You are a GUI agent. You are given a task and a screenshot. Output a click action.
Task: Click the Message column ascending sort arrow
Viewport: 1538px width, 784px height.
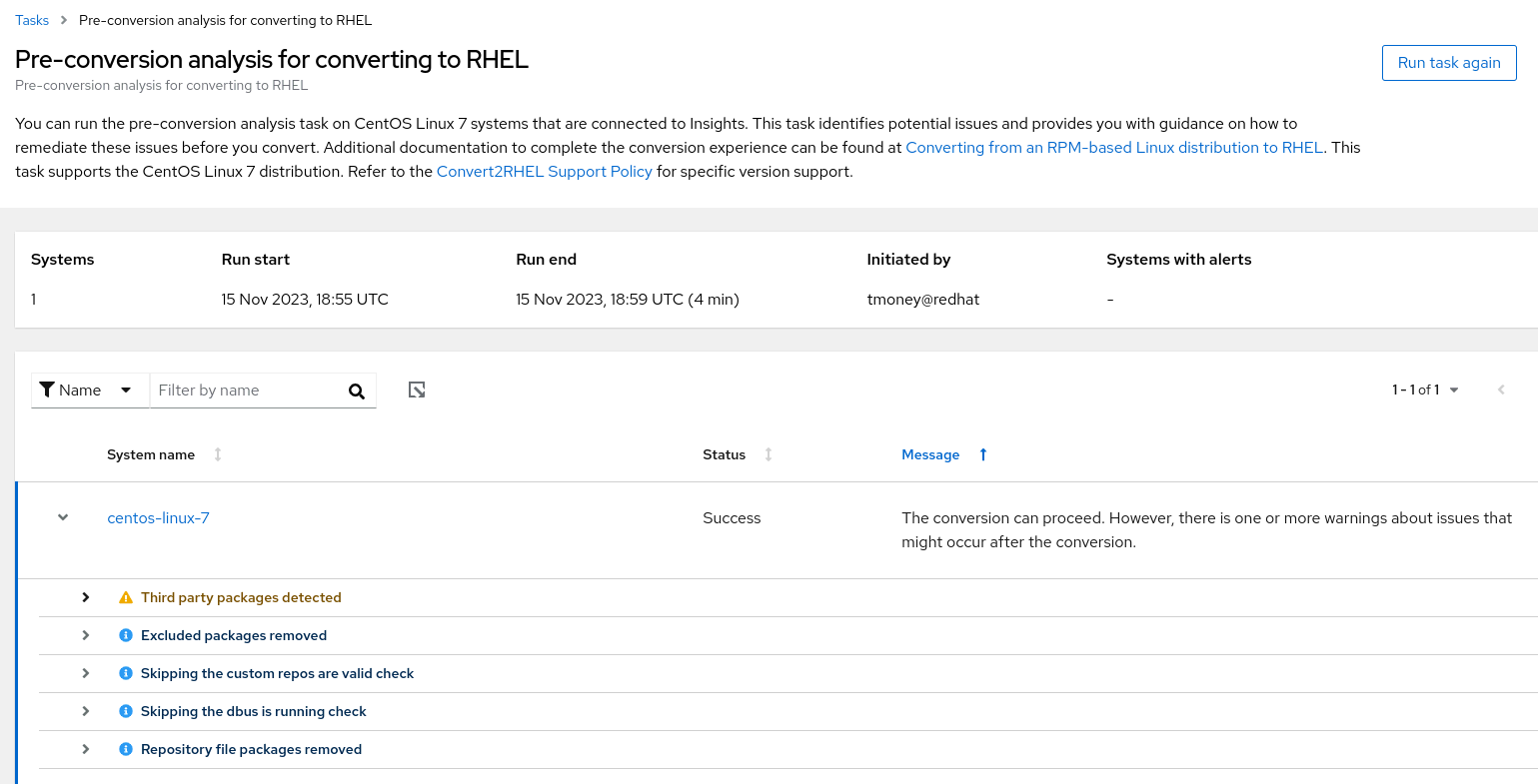tap(983, 454)
